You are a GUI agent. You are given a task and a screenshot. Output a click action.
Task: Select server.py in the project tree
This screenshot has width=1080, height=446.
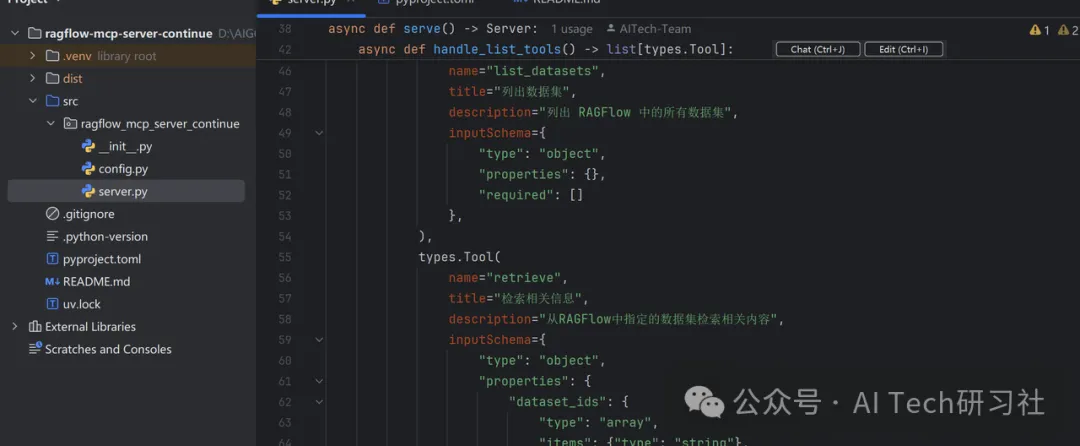126,191
